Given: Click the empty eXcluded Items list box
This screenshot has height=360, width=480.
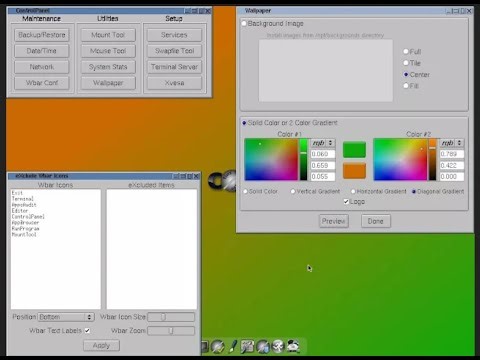Looking at the screenshot, I should 152,249.
